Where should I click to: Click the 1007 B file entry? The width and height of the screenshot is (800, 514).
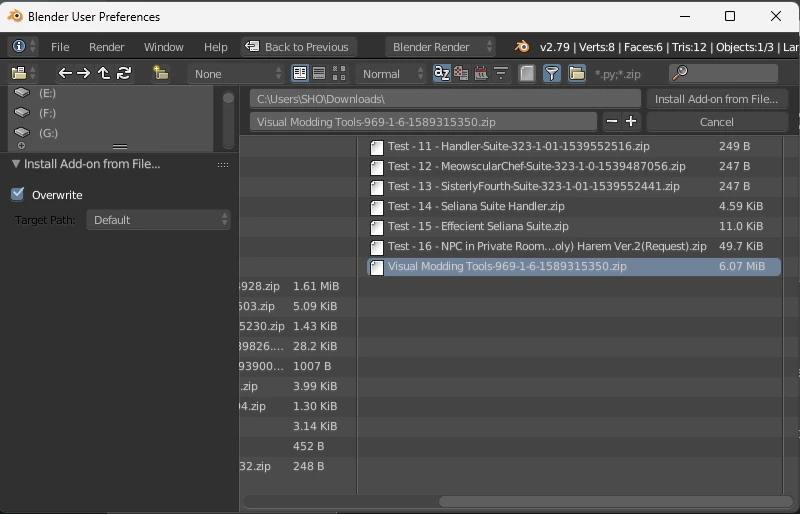point(297,366)
